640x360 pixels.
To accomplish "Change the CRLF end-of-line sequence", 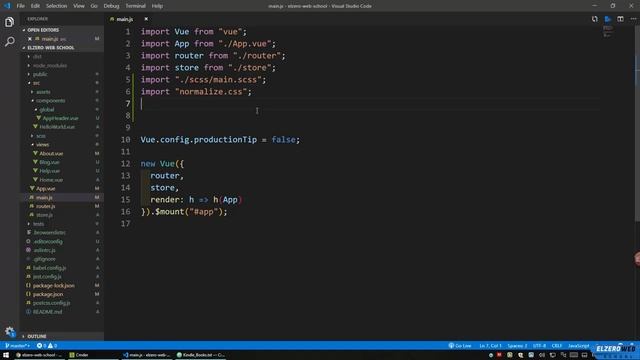I will click(x=557, y=346).
